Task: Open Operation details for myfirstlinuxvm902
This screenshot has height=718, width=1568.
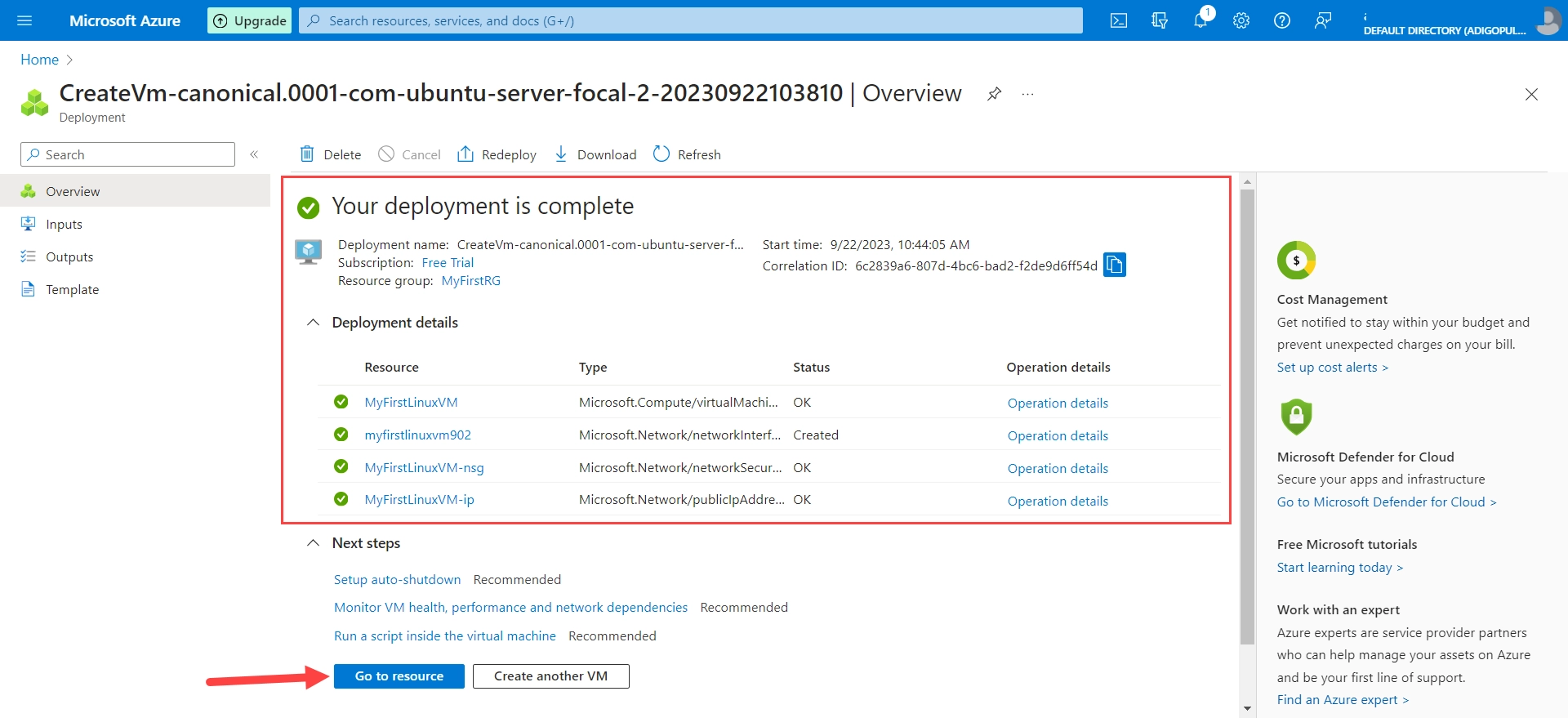Action: point(1058,435)
